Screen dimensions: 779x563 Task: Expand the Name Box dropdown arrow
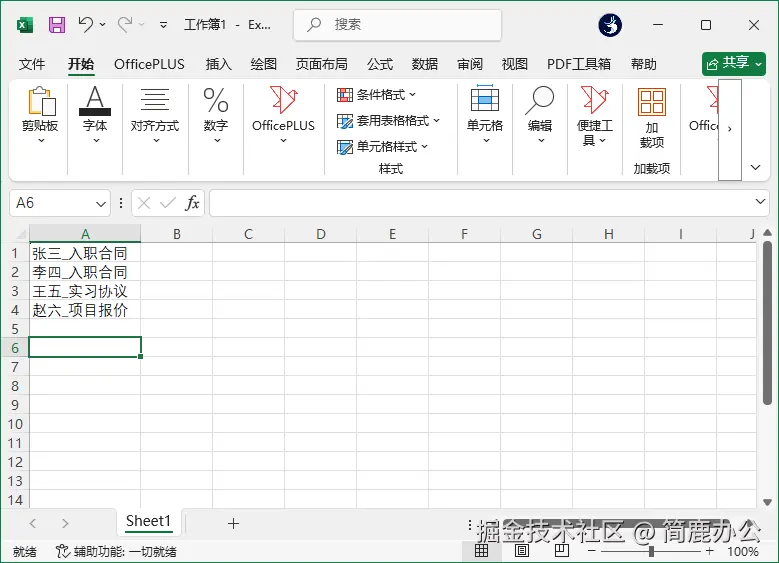pyautogui.click(x=101, y=204)
